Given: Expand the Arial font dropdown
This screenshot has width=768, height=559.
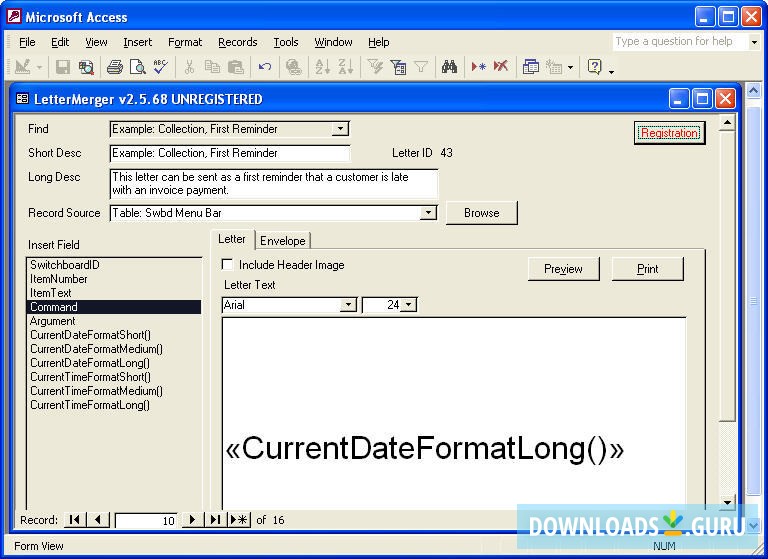Looking at the screenshot, I should pos(348,305).
